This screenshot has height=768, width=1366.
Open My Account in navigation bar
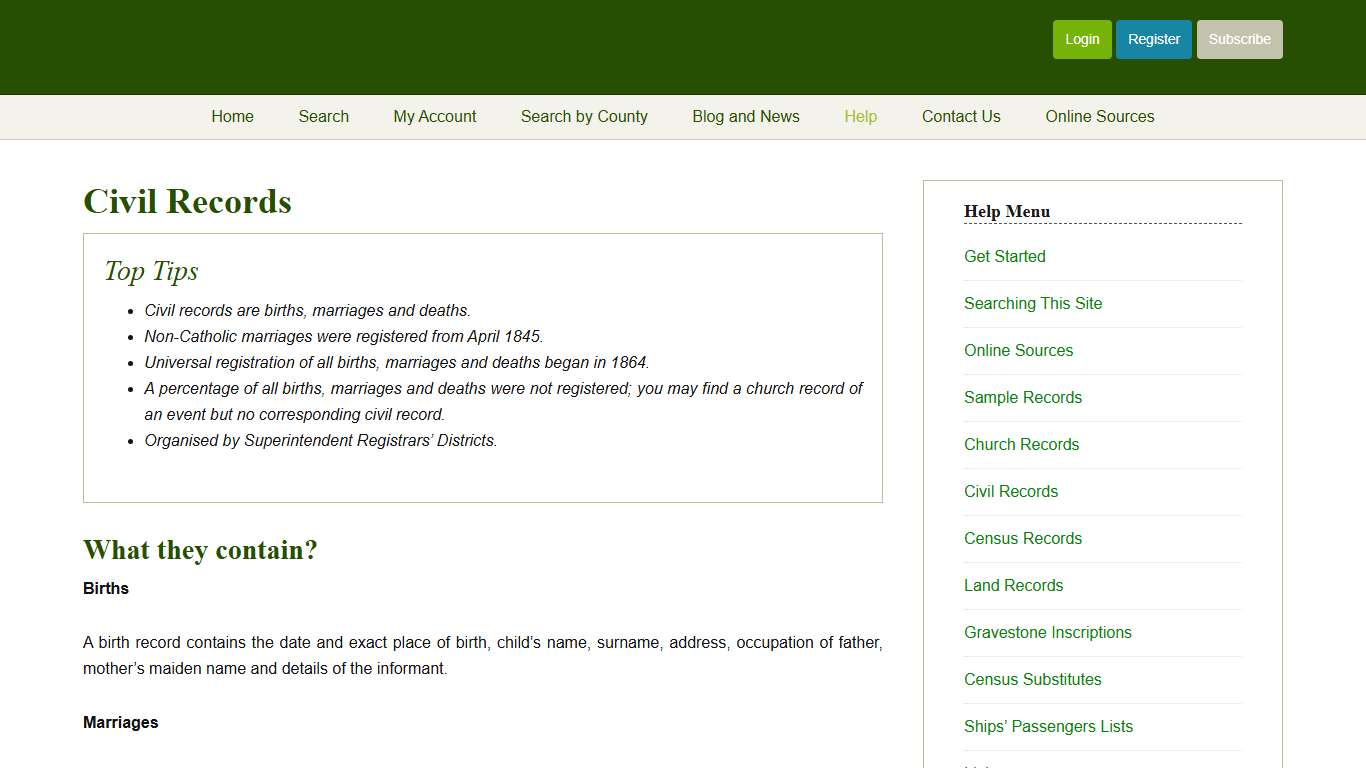(434, 117)
